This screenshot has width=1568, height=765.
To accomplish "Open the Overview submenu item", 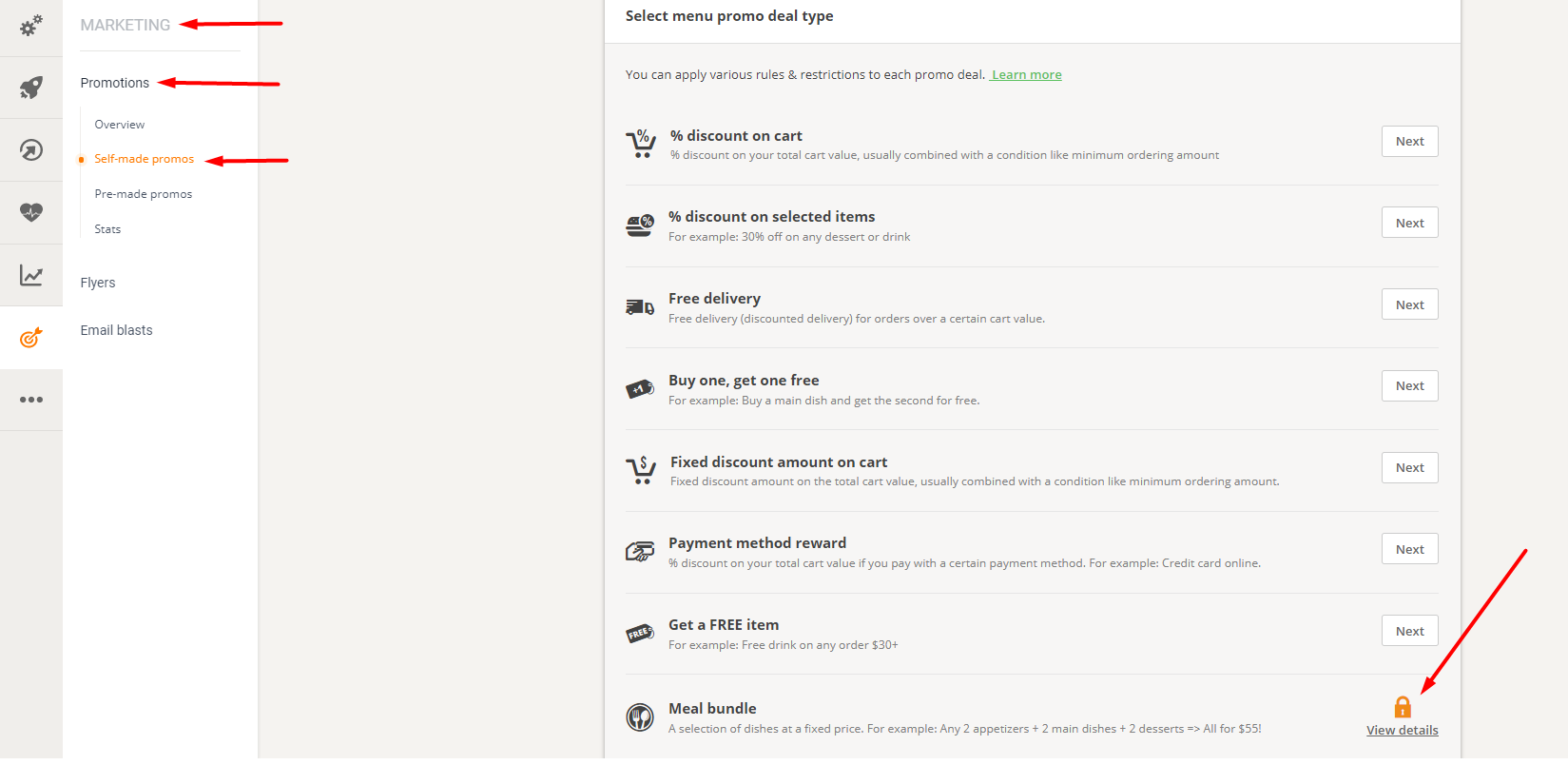I will pos(120,125).
